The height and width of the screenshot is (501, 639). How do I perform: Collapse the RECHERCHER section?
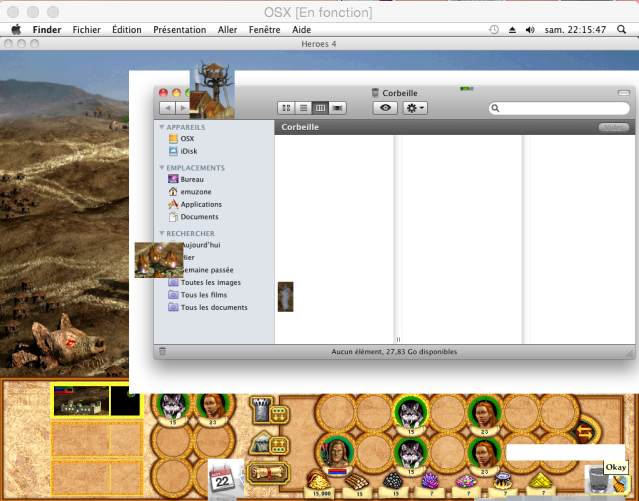pos(162,233)
